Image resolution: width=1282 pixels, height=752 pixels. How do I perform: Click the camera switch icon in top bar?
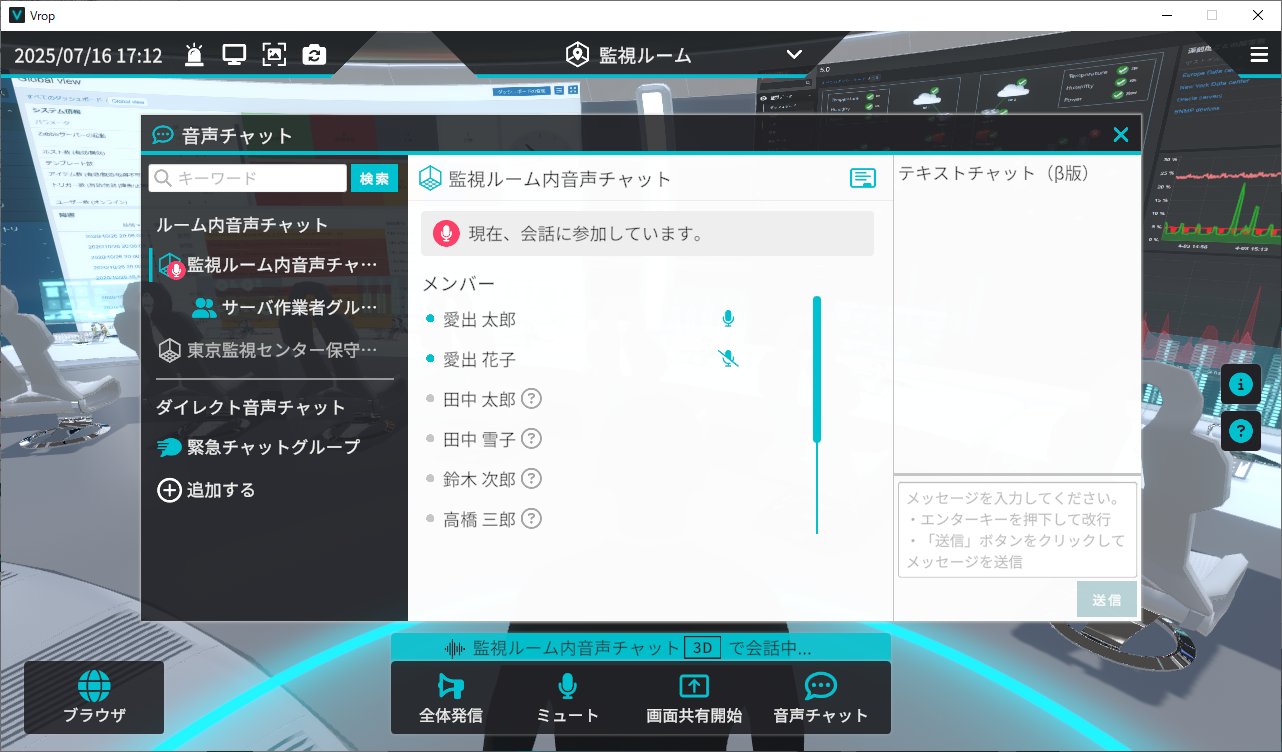tap(314, 56)
